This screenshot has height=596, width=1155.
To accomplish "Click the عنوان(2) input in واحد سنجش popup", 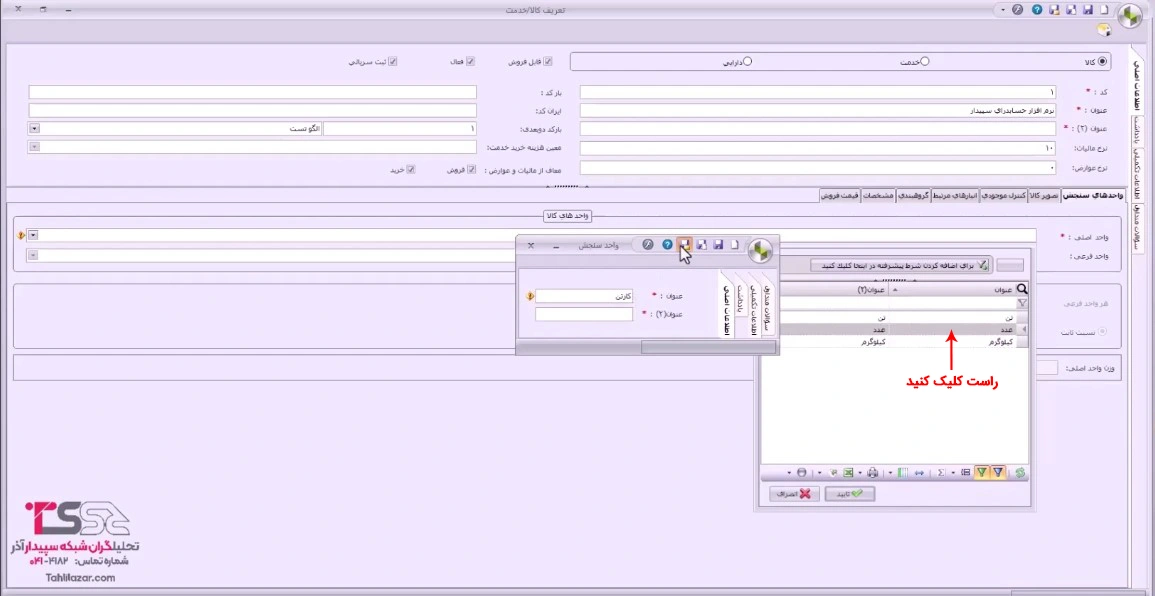I will coord(584,314).
